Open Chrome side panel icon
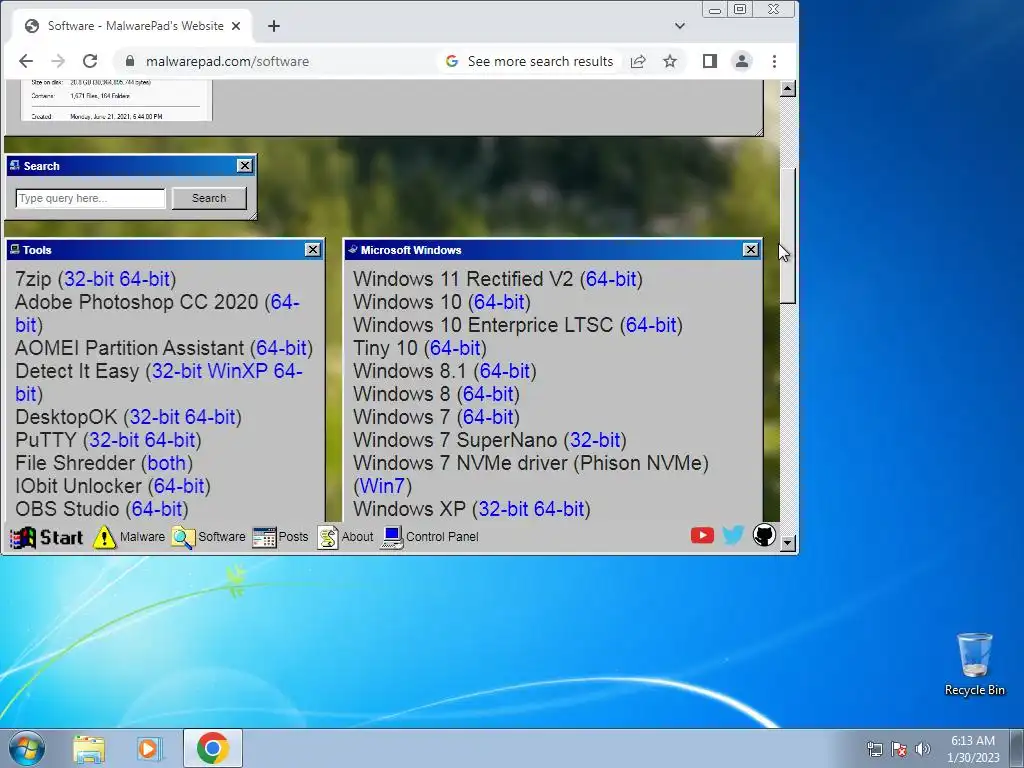The height and width of the screenshot is (768, 1024). (710, 61)
